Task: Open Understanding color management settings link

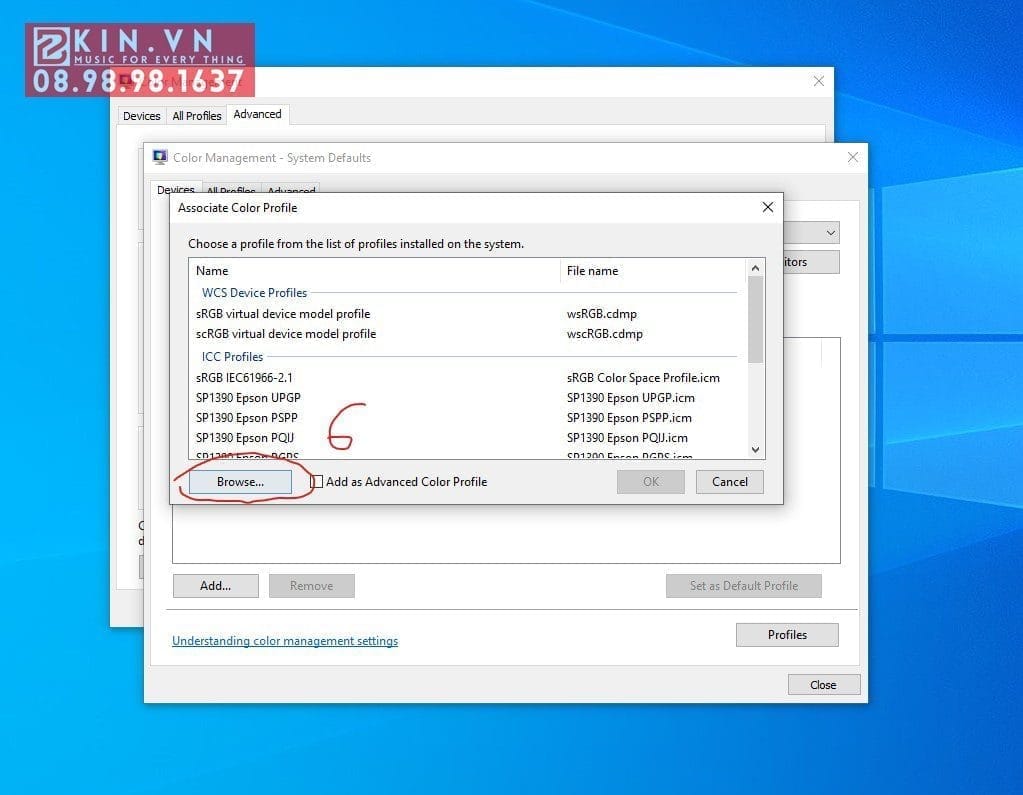Action: point(285,640)
